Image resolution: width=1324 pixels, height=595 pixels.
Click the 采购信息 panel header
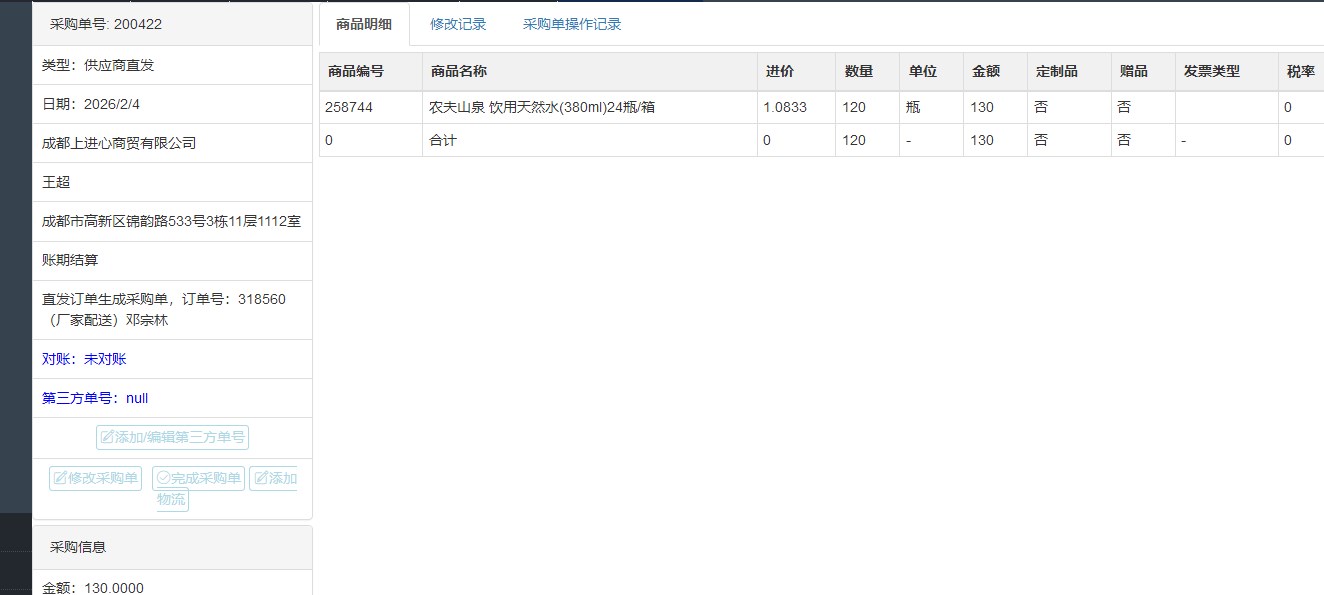(78, 547)
